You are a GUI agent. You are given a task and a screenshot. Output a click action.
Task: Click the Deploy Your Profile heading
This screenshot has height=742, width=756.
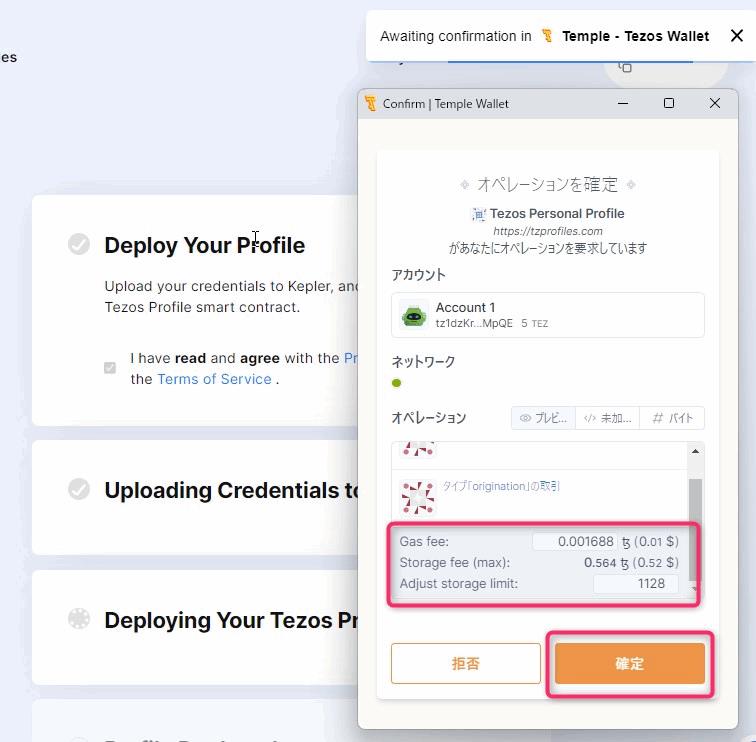204,245
